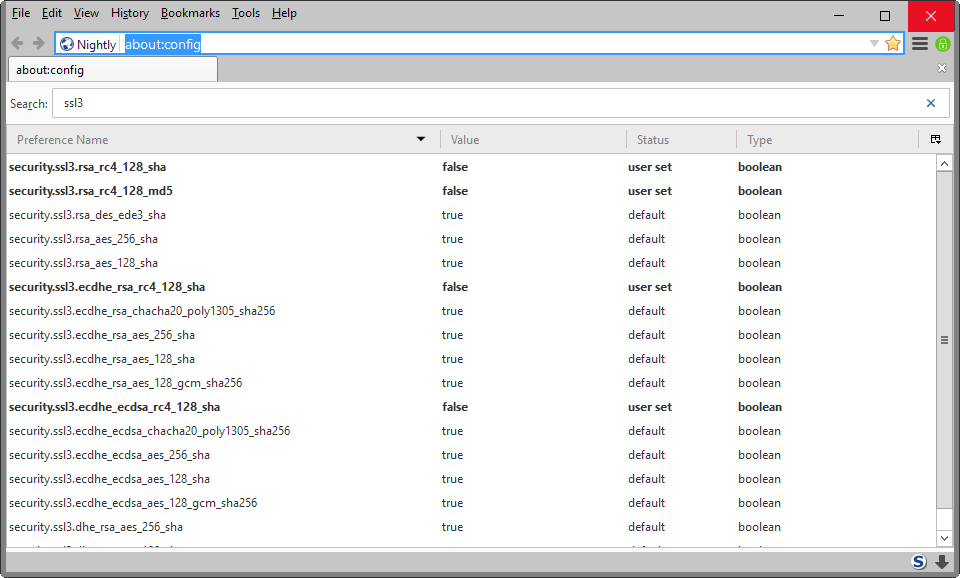Open the Edit menu
This screenshot has height=578, width=960.
tap(51, 13)
